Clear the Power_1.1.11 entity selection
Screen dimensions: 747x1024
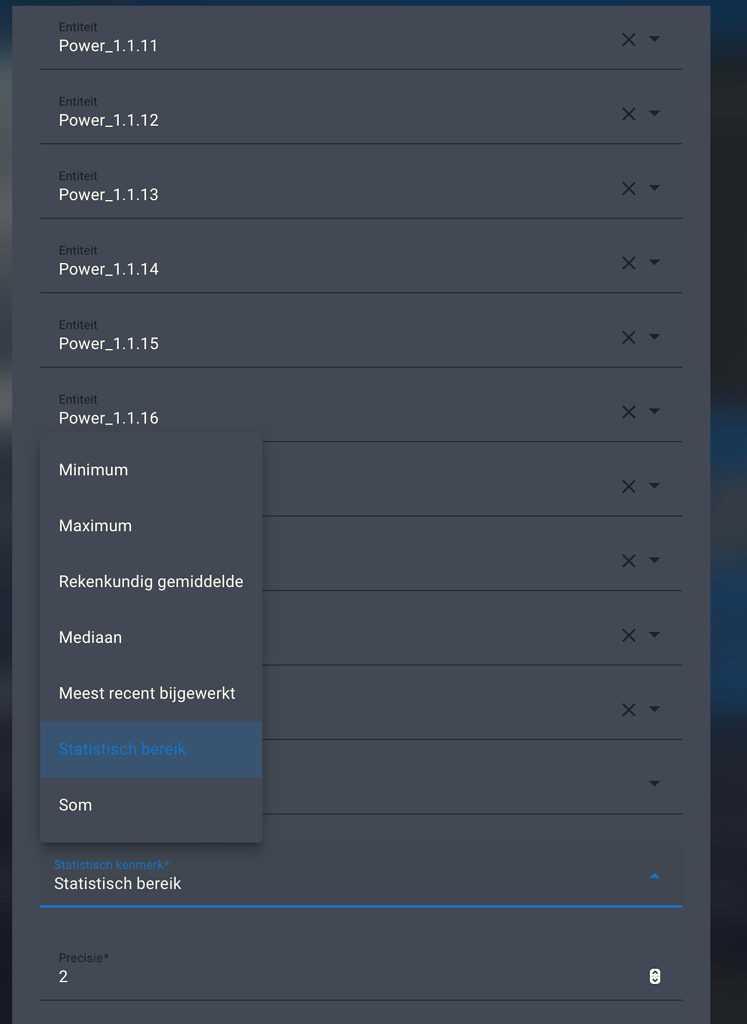(x=628, y=39)
